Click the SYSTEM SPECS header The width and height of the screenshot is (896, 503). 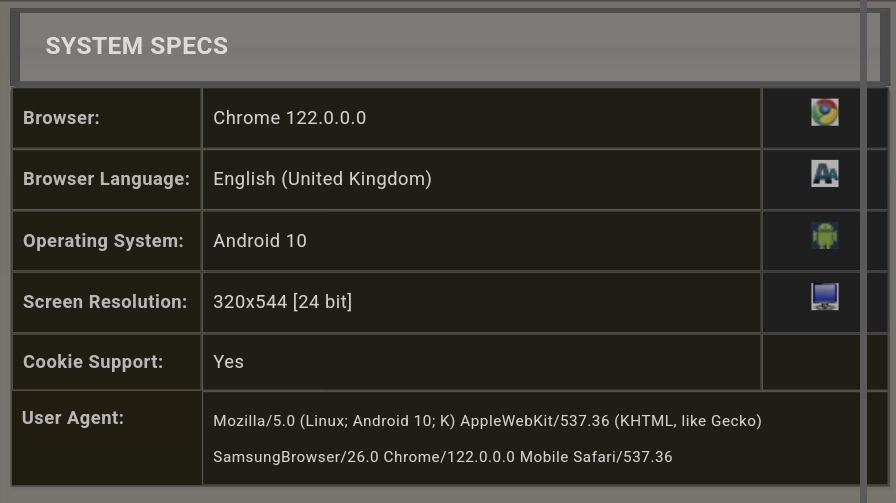point(137,46)
